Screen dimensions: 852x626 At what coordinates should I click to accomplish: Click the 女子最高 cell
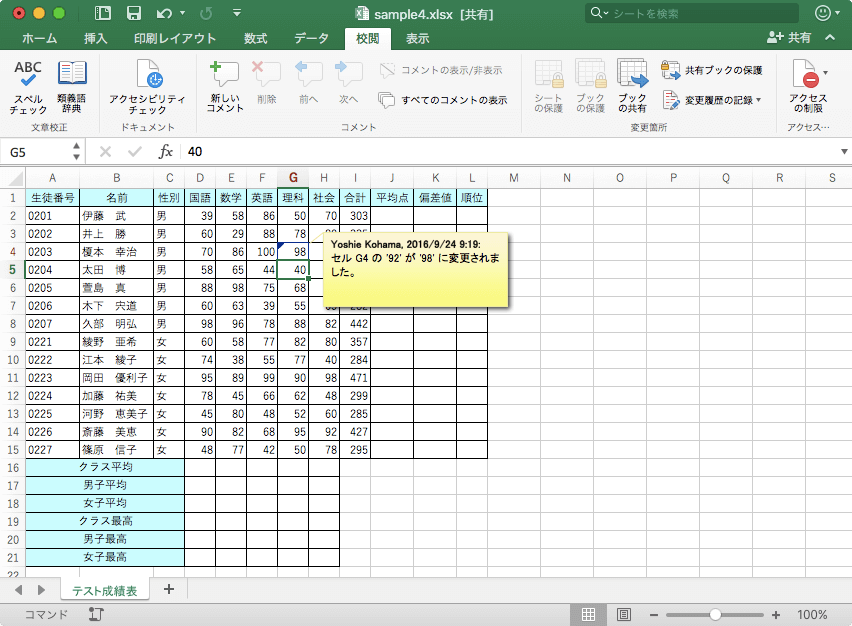tap(105, 557)
